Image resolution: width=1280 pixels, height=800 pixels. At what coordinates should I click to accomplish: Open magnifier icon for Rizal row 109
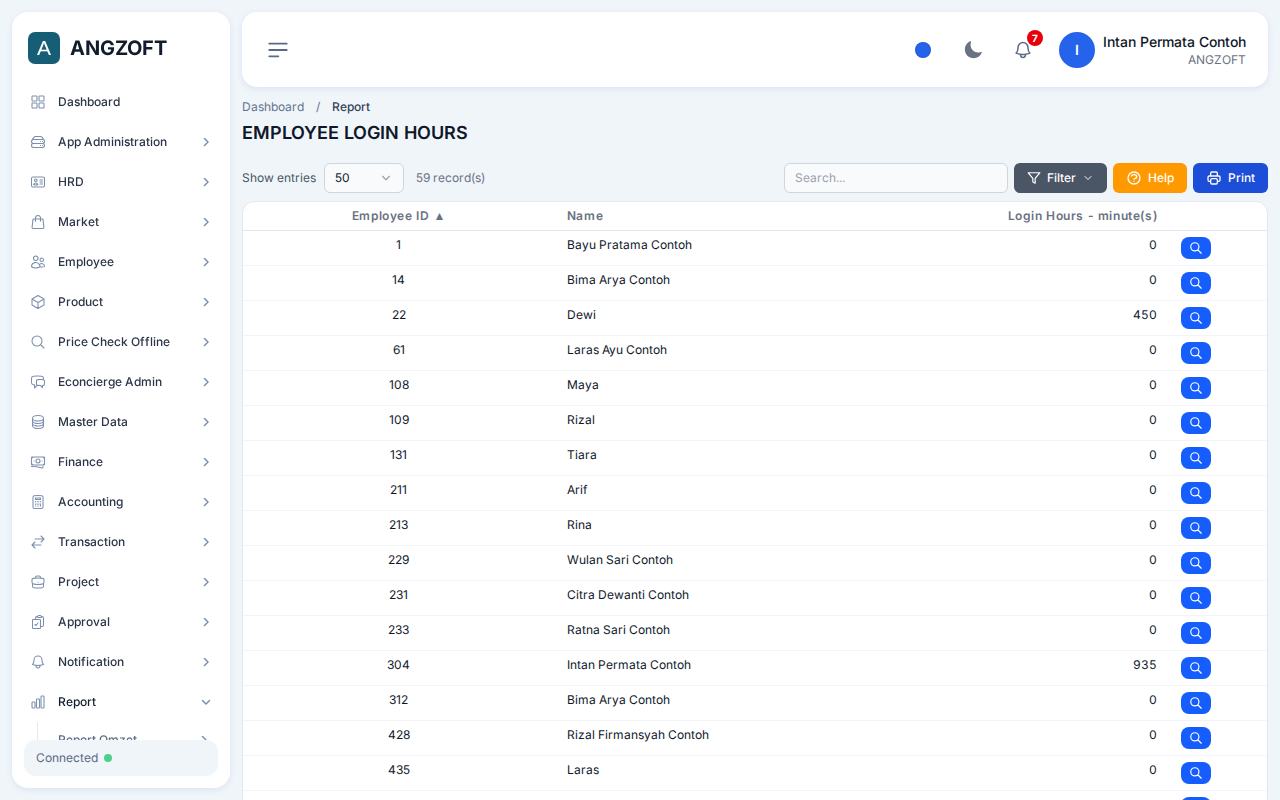point(1196,423)
